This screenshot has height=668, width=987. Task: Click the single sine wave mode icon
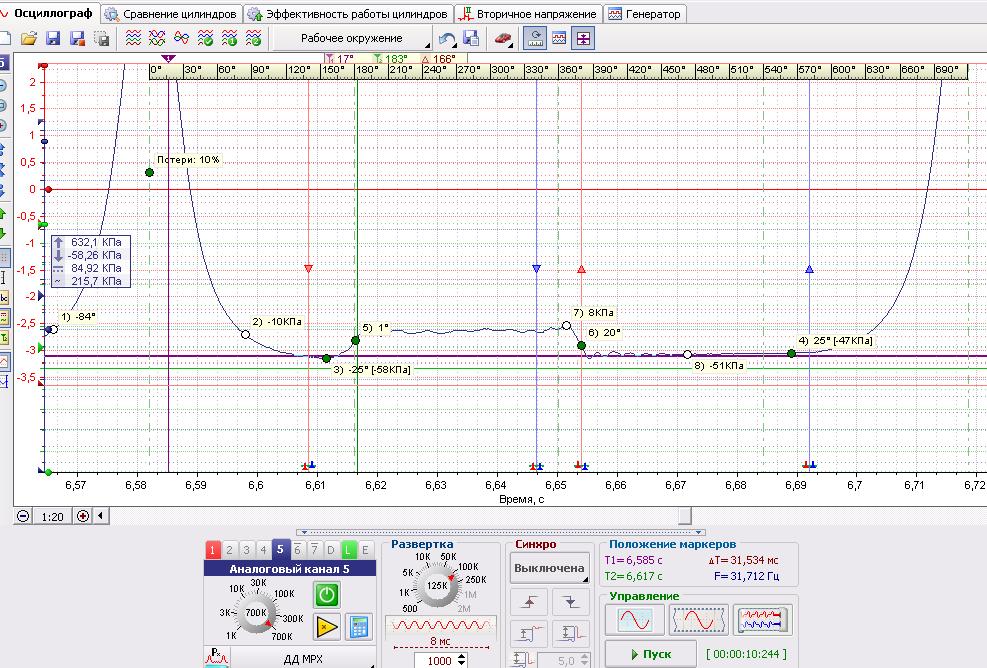pyautogui.click(x=635, y=620)
